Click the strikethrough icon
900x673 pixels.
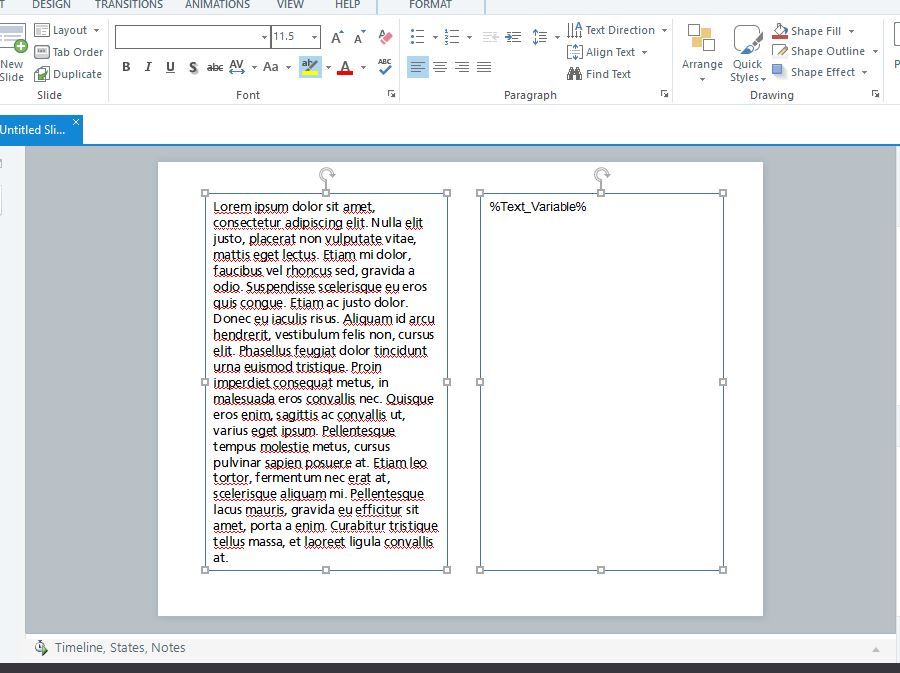point(215,67)
